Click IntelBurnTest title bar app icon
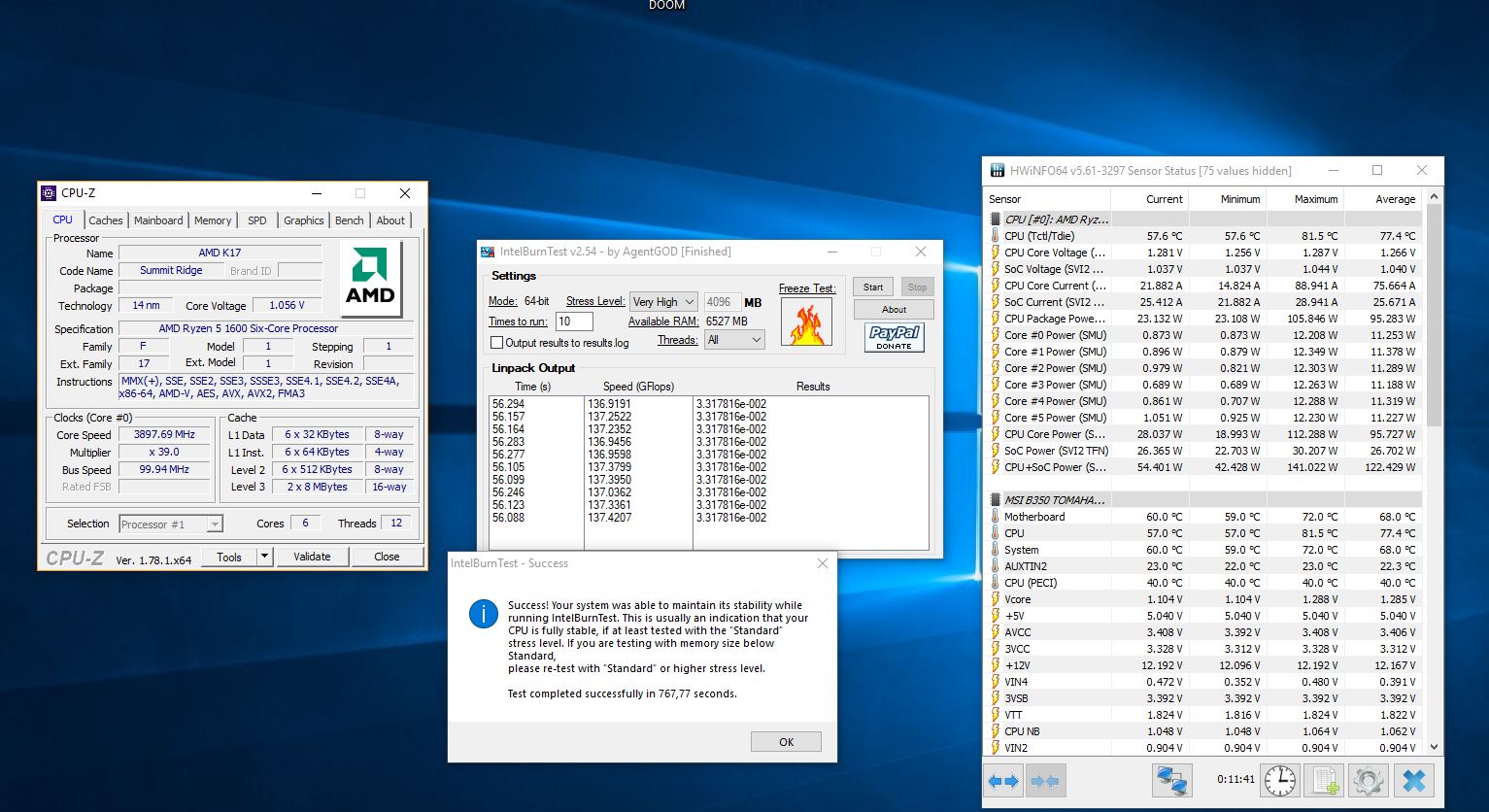The width and height of the screenshot is (1489, 812). [x=488, y=252]
